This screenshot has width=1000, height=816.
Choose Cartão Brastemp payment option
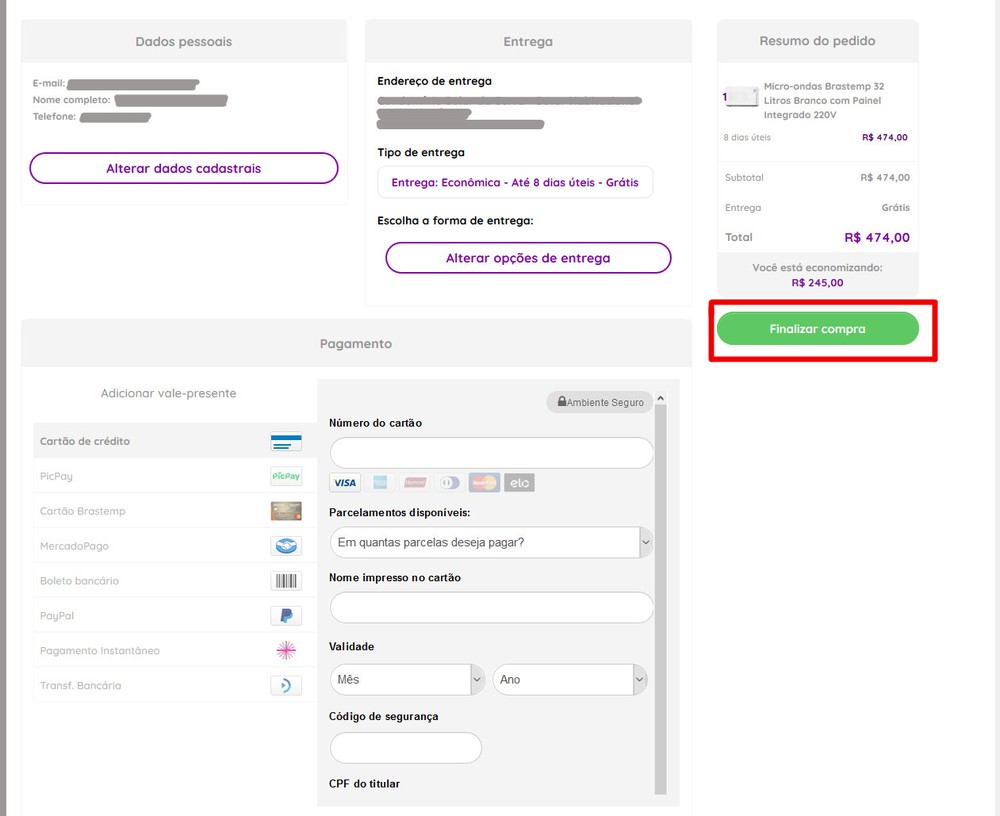pyautogui.click(x=175, y=511)
